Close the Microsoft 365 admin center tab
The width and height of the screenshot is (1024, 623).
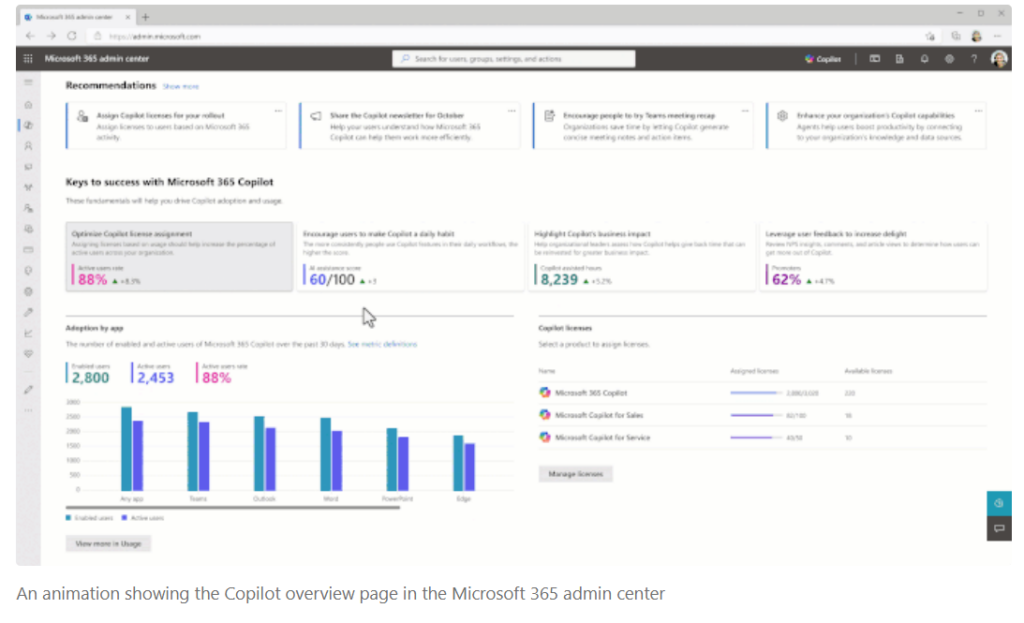tap(128, 17)
